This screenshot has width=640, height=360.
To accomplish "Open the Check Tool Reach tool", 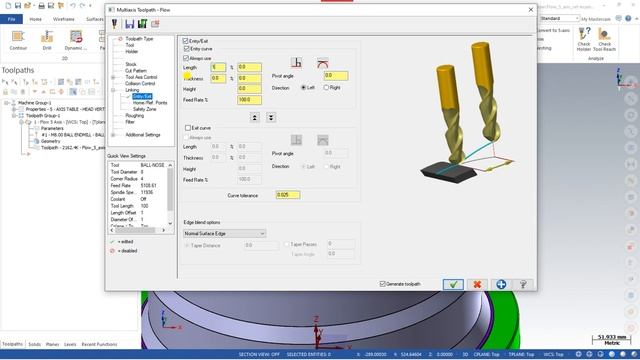I will [604, 39].
